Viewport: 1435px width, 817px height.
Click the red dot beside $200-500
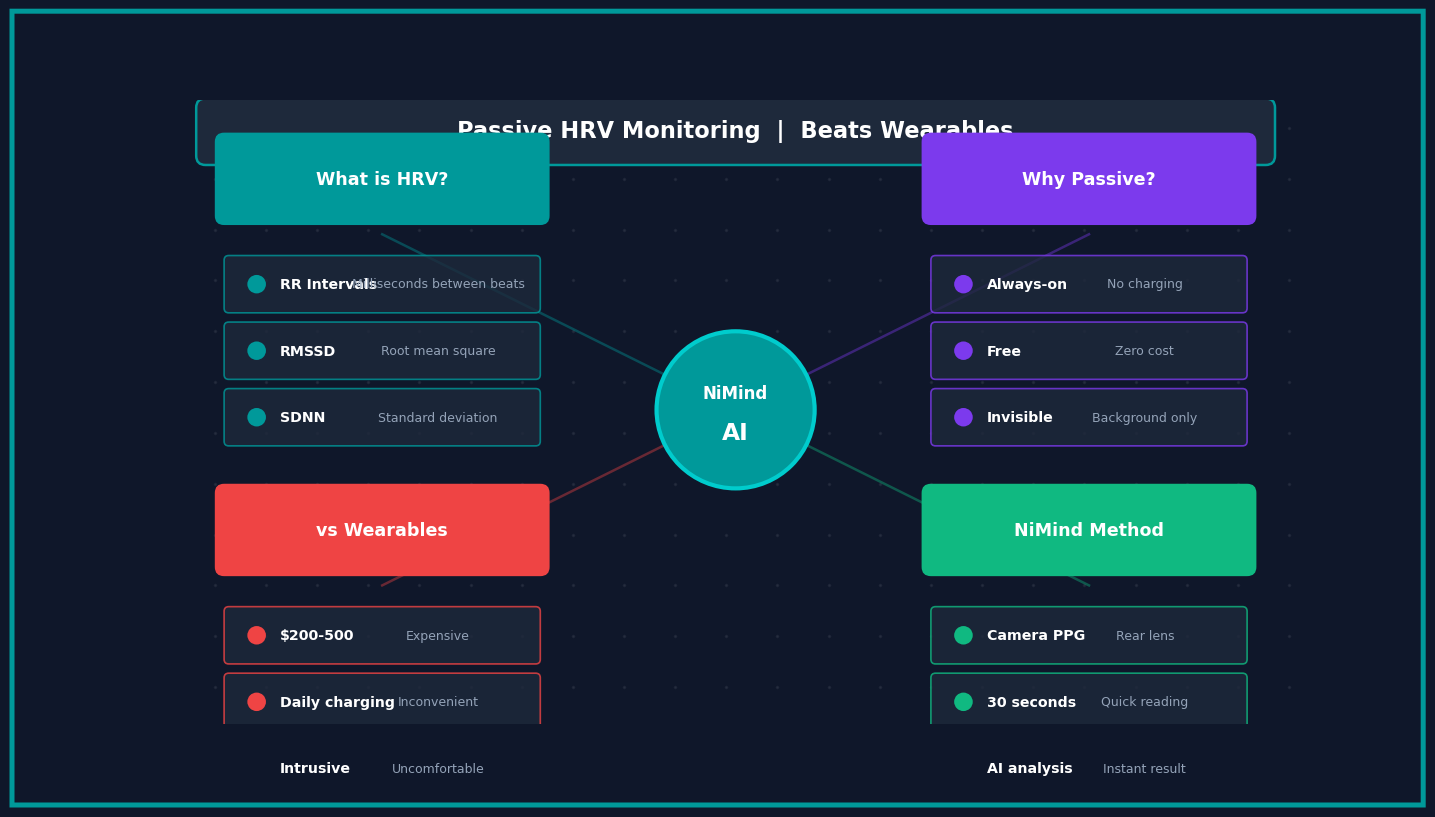(257, 635)
